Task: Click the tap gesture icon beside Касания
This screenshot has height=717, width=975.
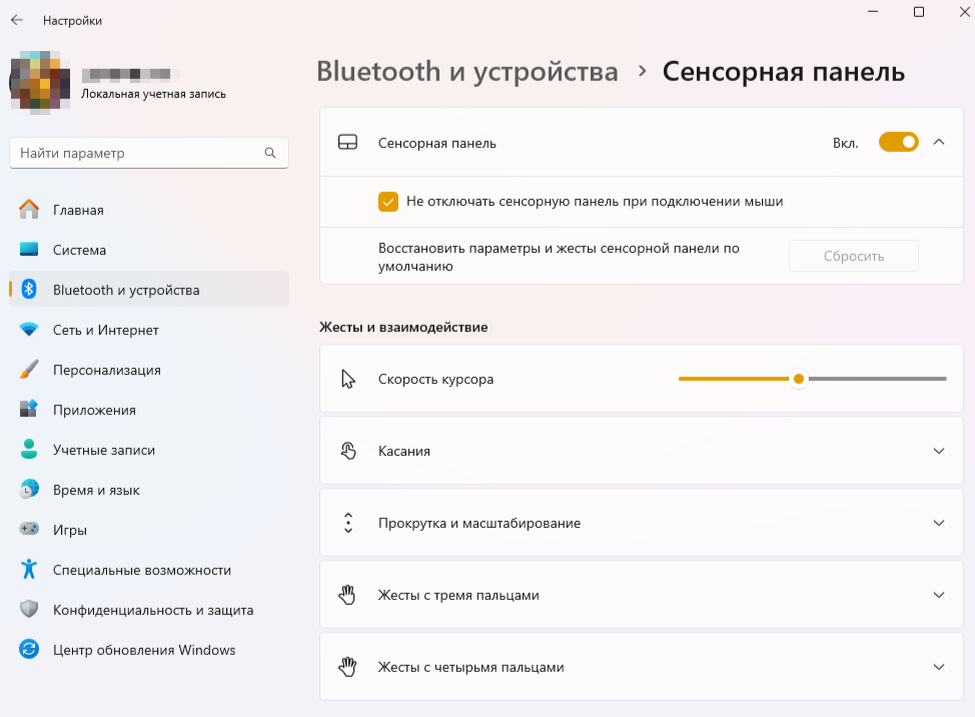Action: click(347, 450)
